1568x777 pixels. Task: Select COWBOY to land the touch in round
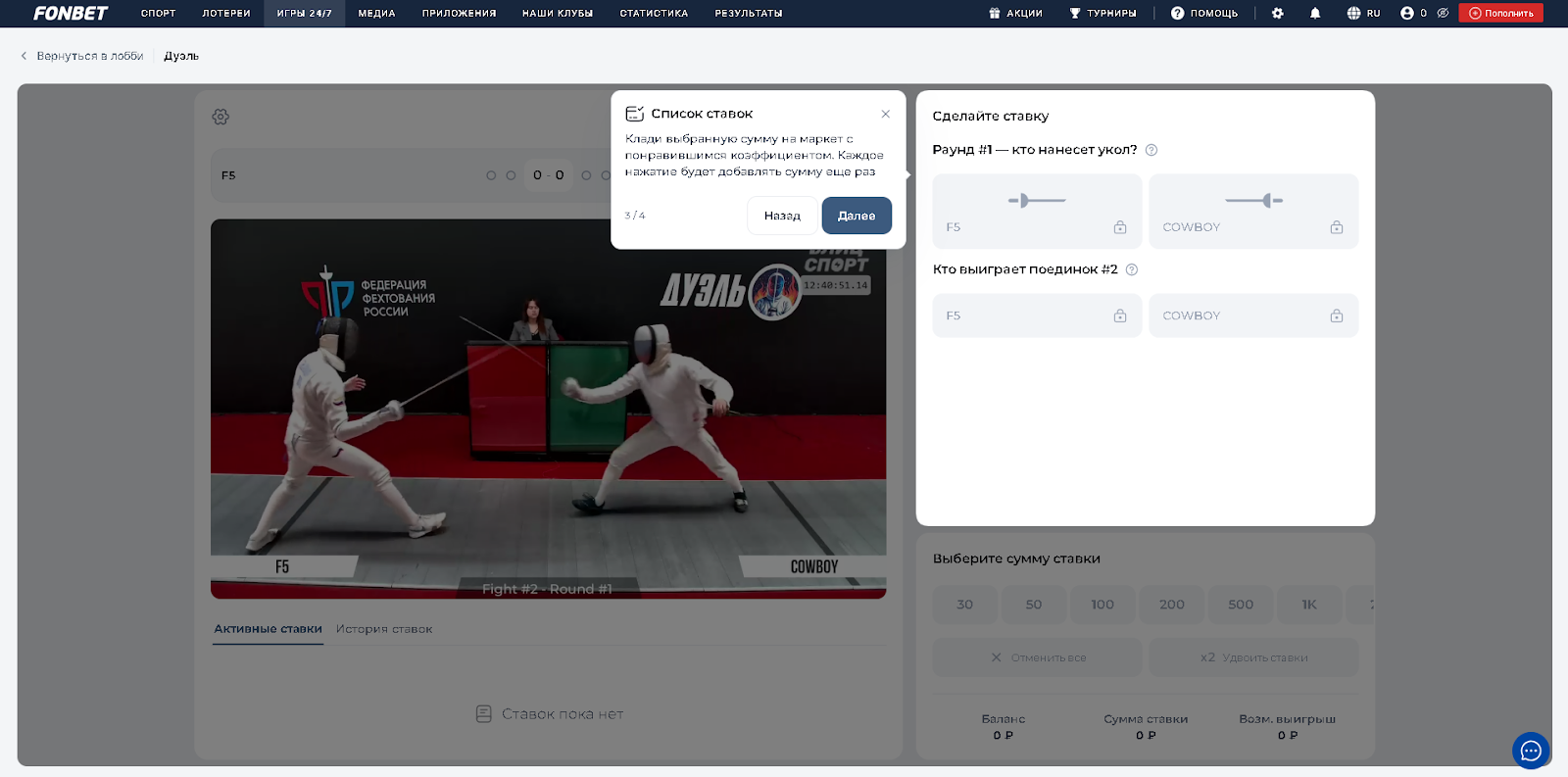[x=1253, y=212]
